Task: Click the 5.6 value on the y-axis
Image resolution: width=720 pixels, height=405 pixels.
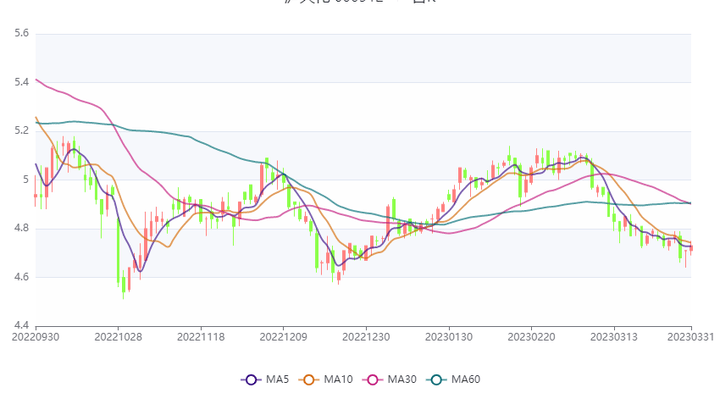Action: click(20, 34)
